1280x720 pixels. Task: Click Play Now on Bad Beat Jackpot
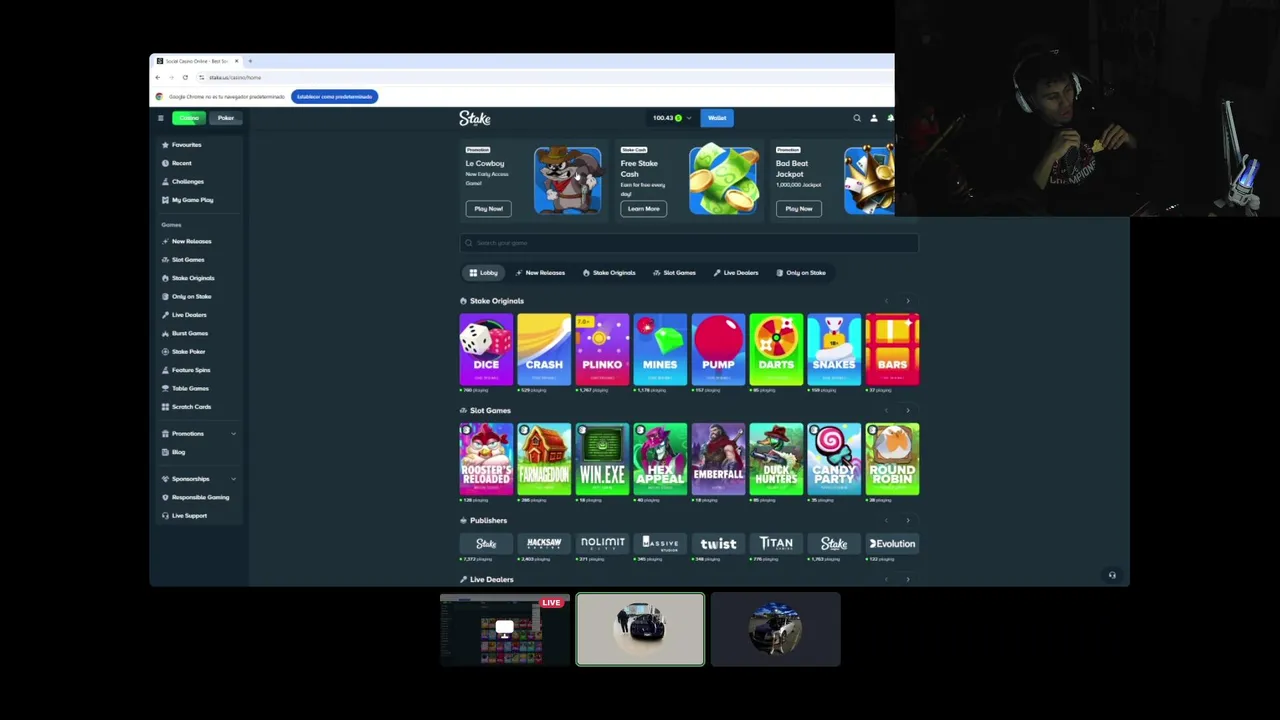pyautogui.click(x=799, y=209)
